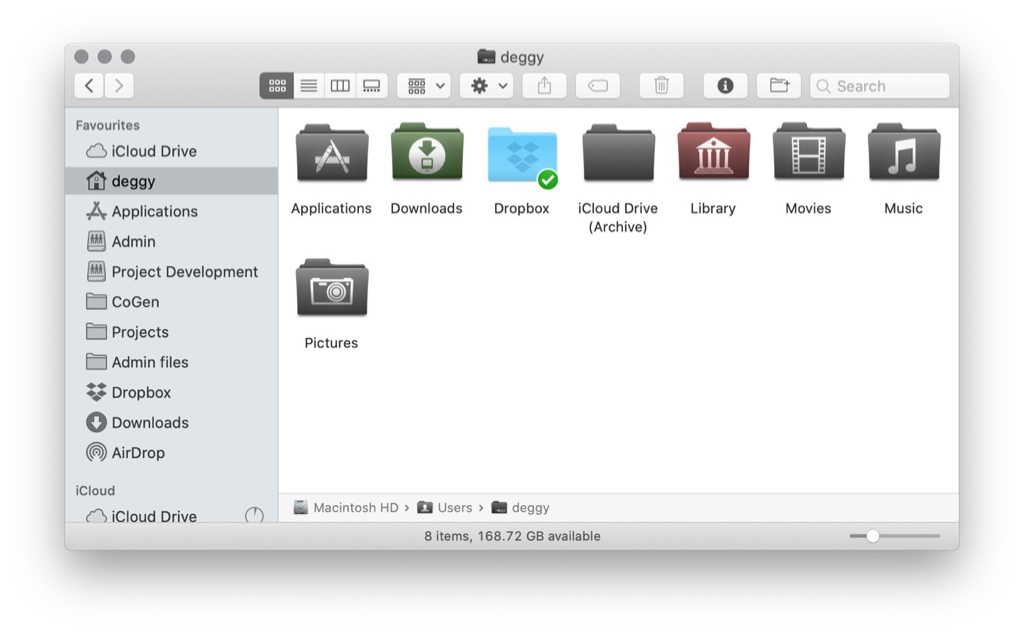This screenshot has width=1024, height=636.
Task: Click the Applications folder label text
Action: [x=331, y=208]
